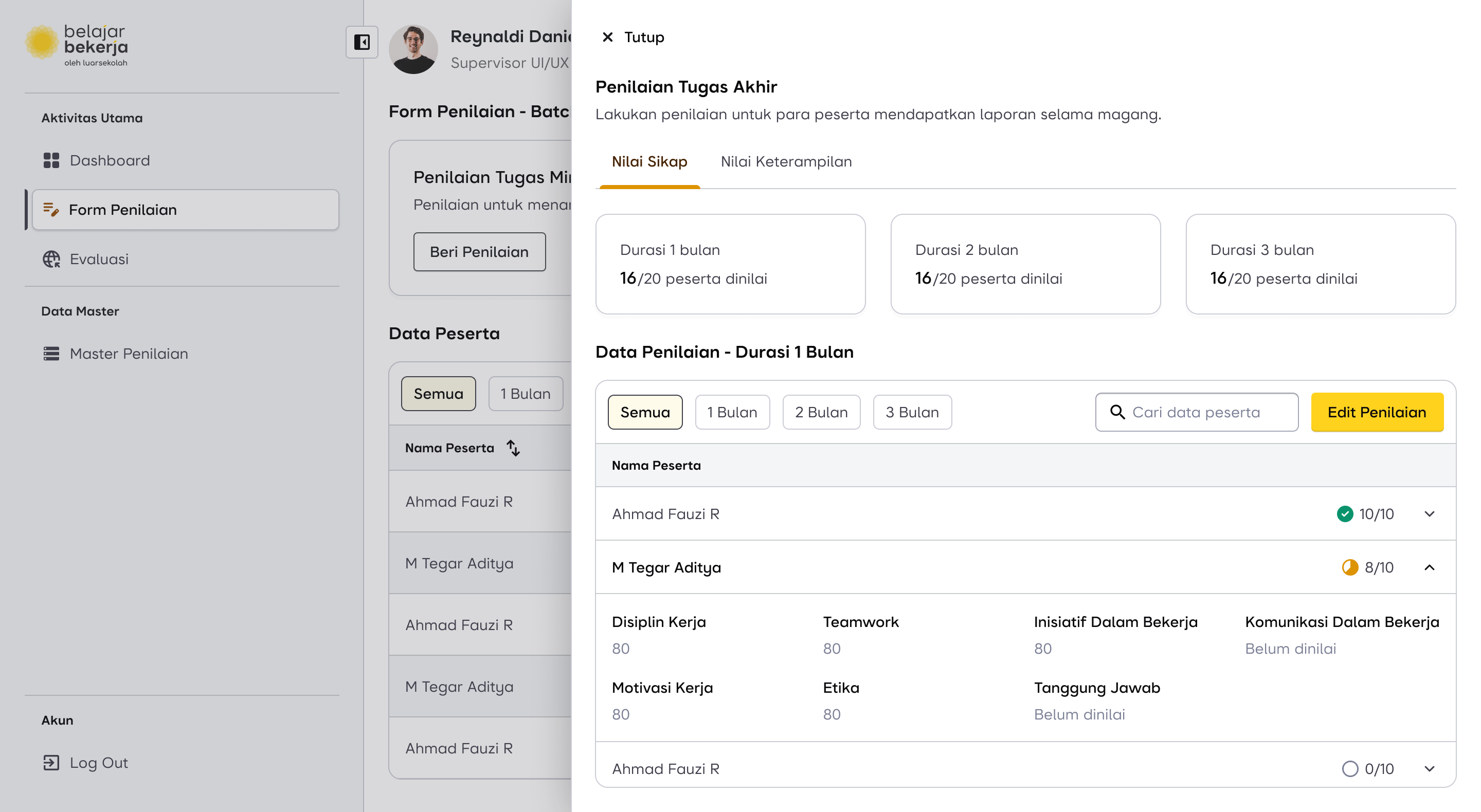Screen dimensions: 1481x812
Task: Click the Cari data peserta search field
Action: (x=1207, y=412)
